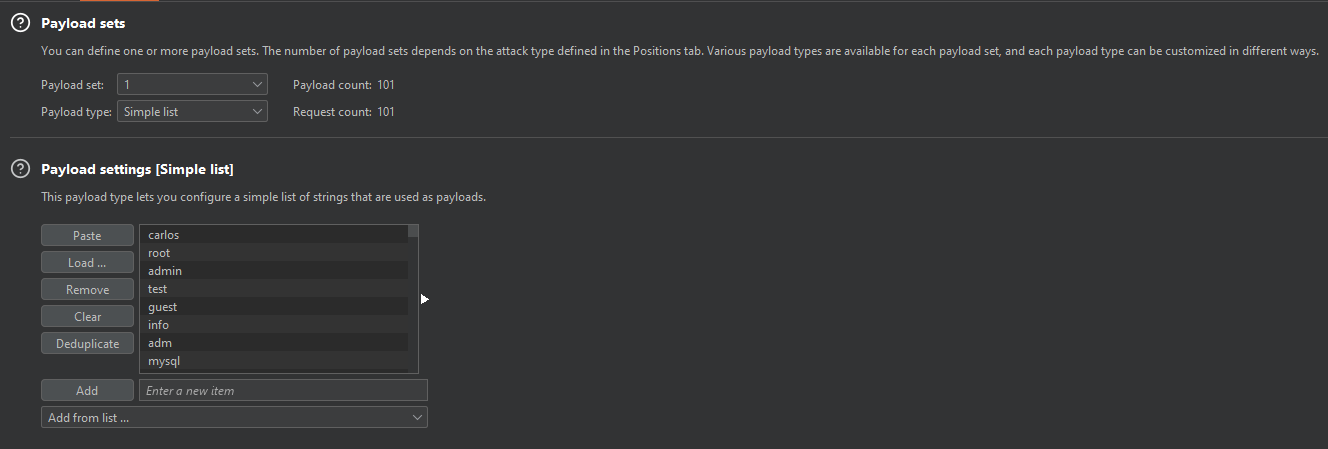
Task: Expand the Add from list dropdown
Action: click(x=234, y=417)
